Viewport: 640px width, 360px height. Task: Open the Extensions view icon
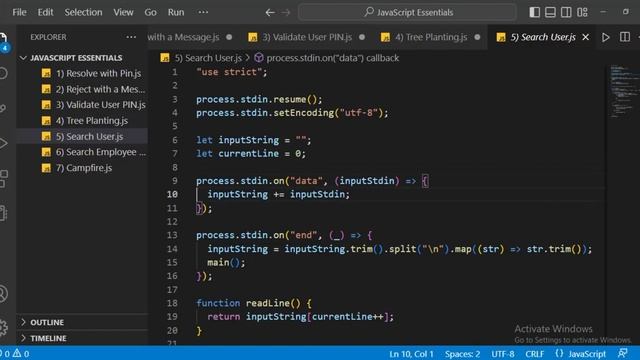point(3,178)
